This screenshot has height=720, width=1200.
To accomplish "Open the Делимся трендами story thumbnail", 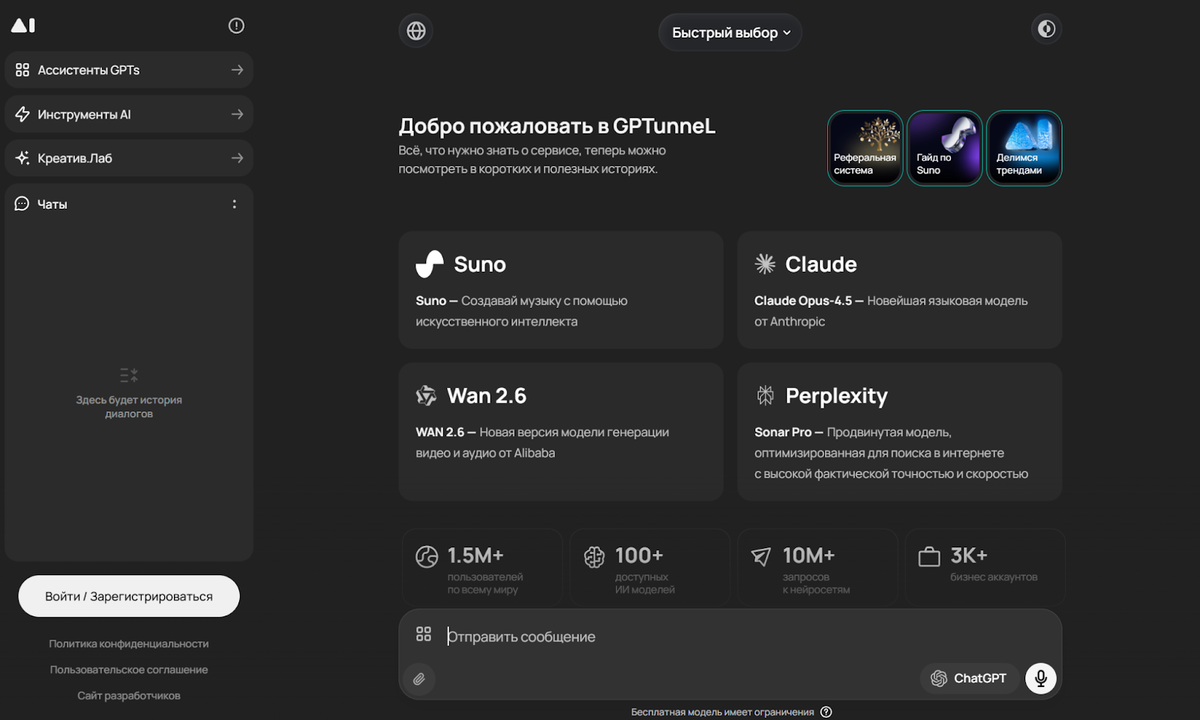I will 1024,148.
